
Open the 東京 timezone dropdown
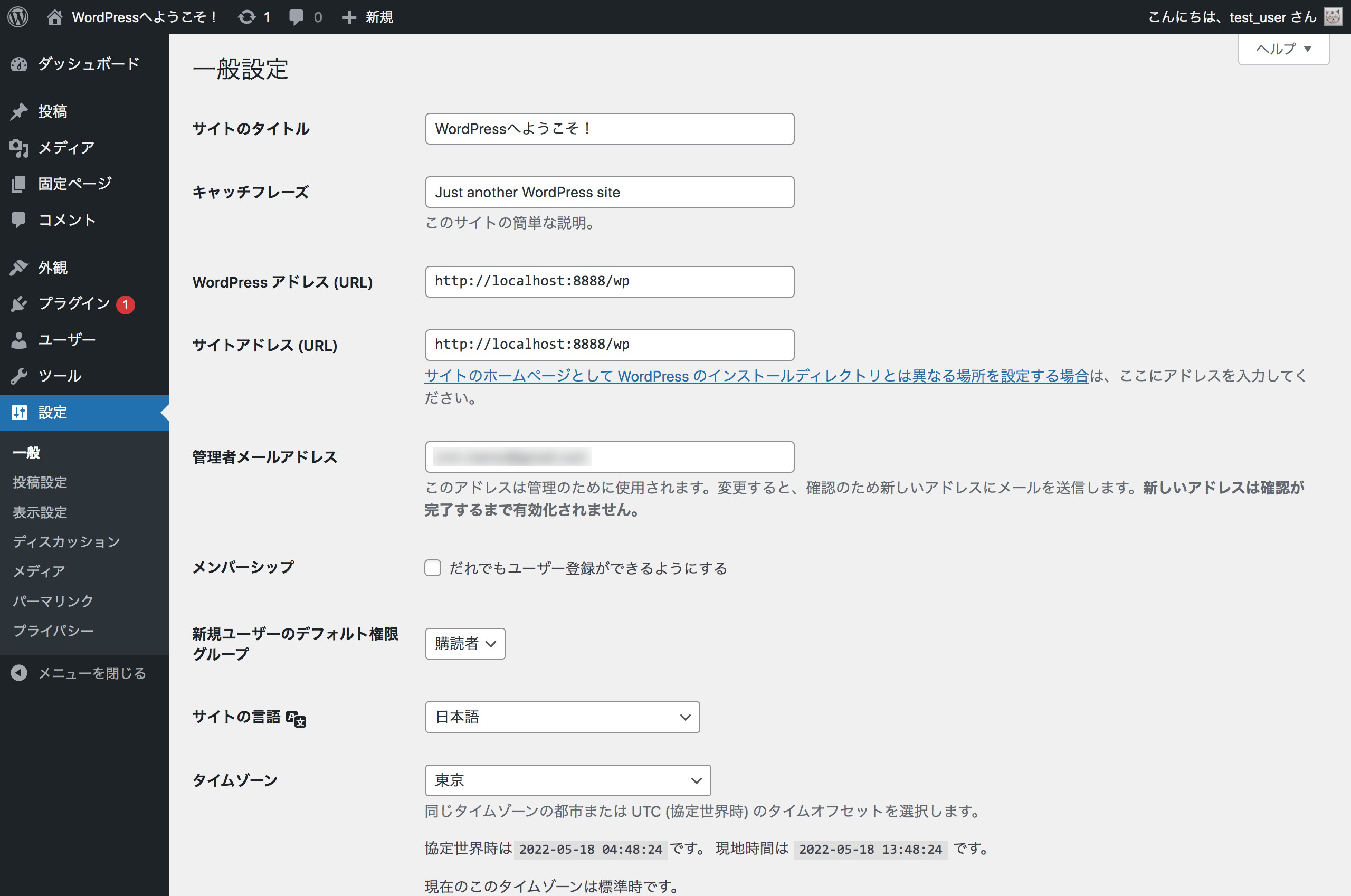coord(567,780)
